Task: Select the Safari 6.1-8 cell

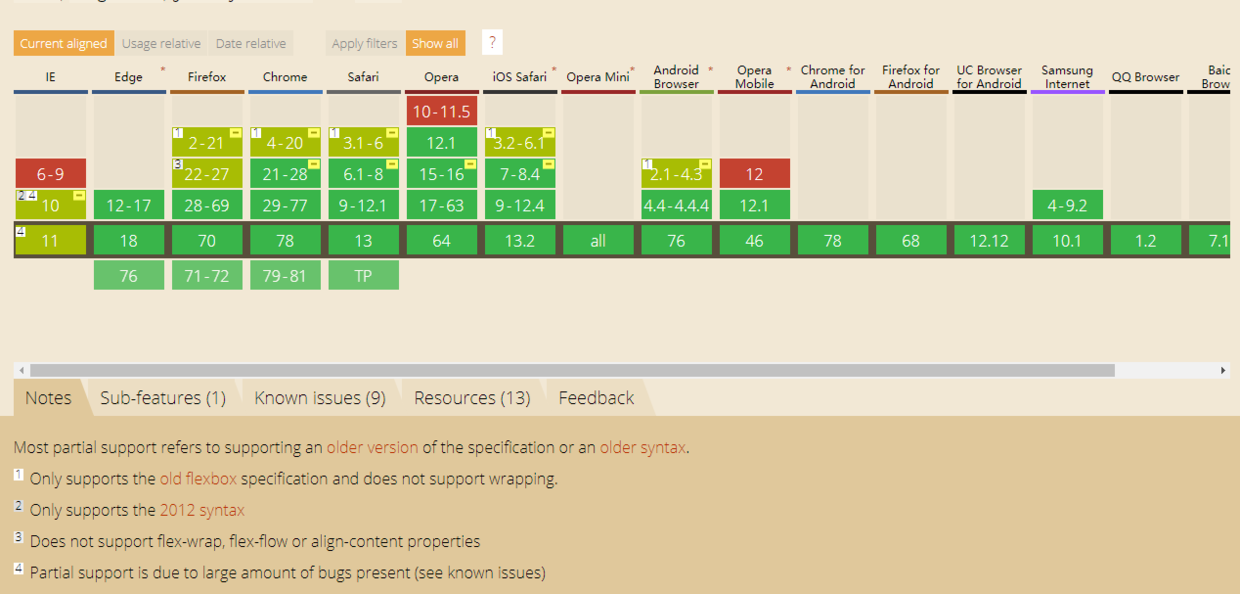Action: pos(363,174)
